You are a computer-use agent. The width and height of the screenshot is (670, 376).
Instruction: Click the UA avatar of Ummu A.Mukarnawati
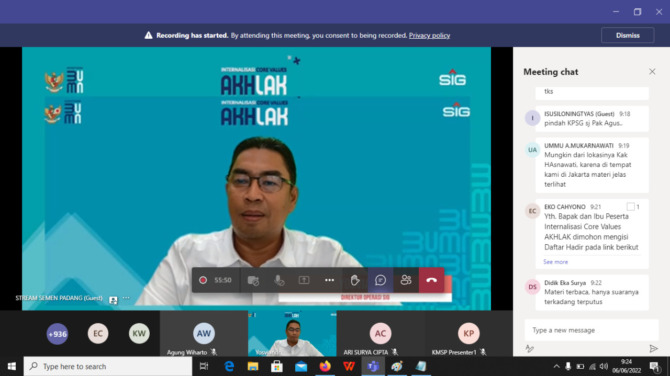[x=532, y=150]
